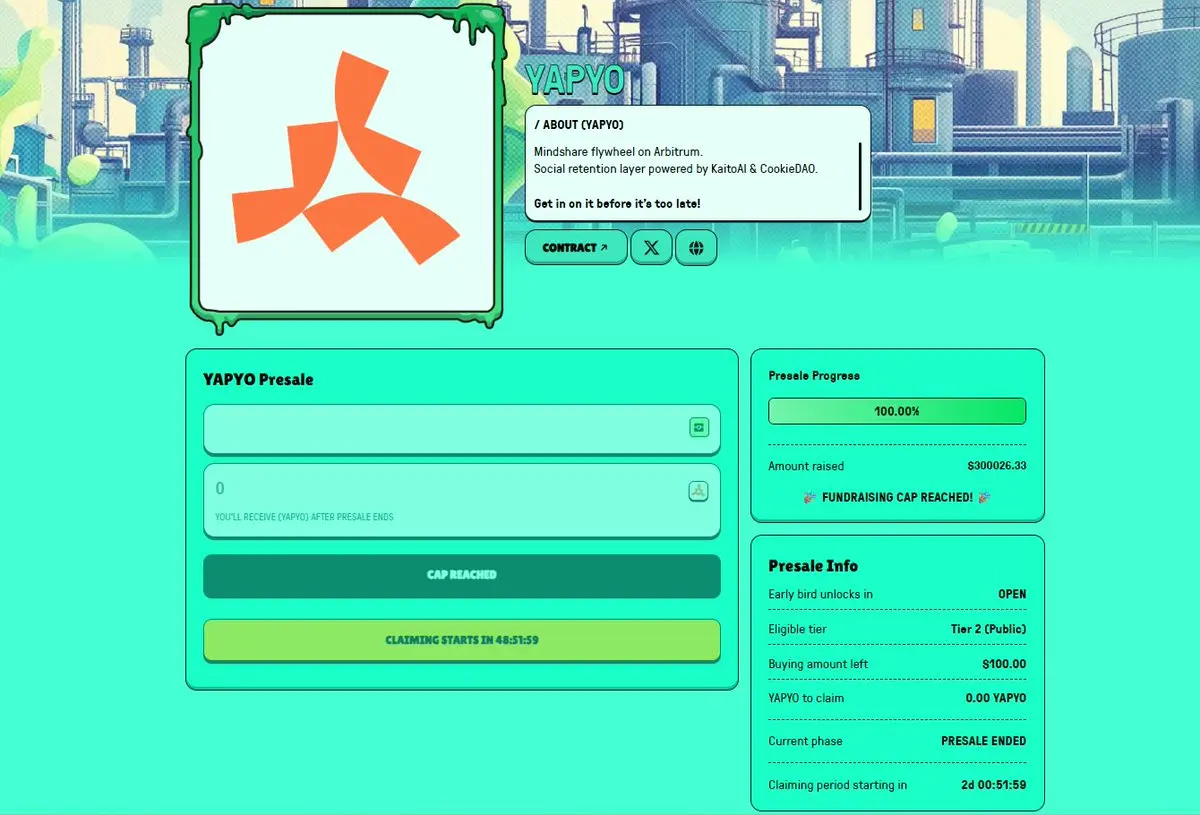The width and height of the screenshot is (1200, 815).
Task: Click the '/ ABOUT (YAPYO)' heading
Action: tap(579, 125)
